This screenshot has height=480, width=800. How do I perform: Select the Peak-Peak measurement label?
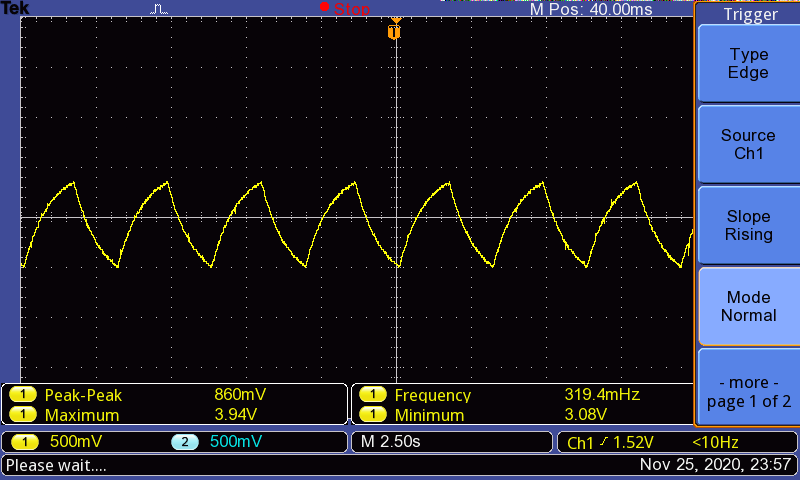point(83,395)
